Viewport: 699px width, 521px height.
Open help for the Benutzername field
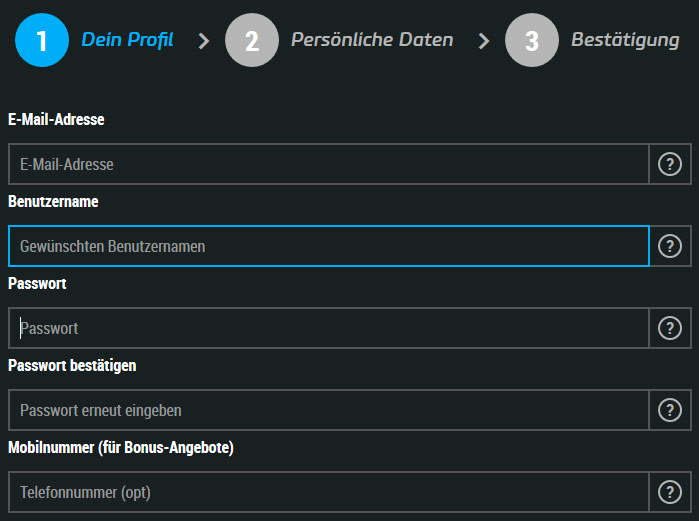coord(670,246)
